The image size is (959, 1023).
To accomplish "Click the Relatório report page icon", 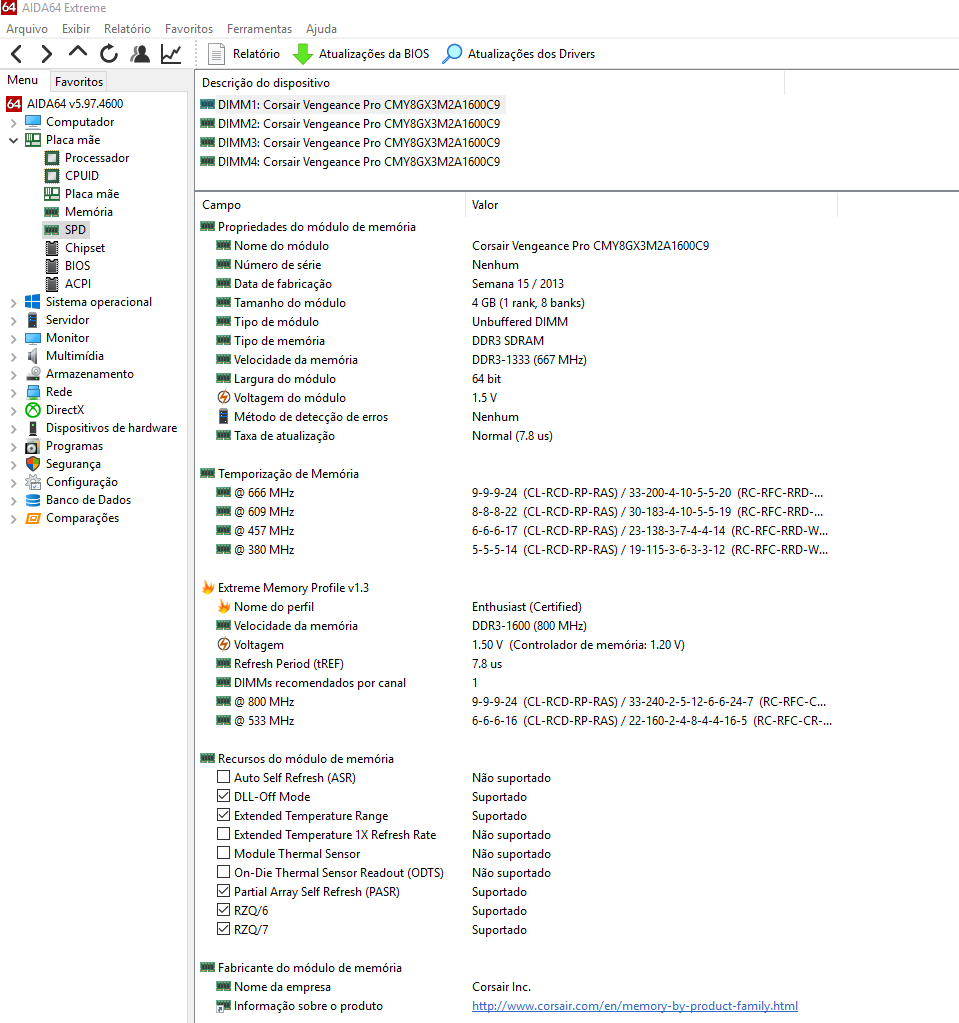I will point(216,53).
